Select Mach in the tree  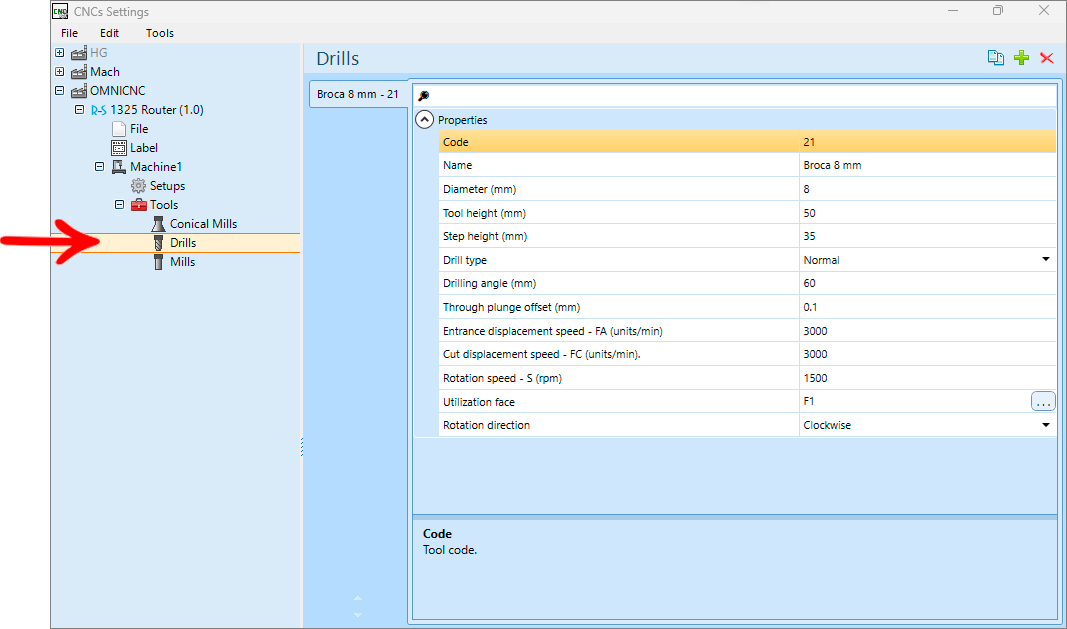tap(105, 71)
